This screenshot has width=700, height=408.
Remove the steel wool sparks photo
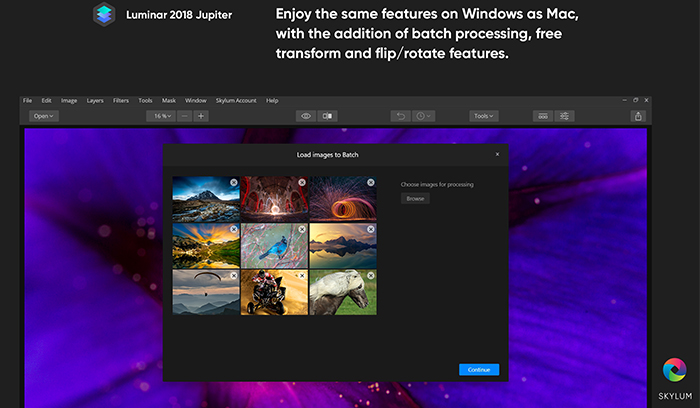(x=371, y=183)
